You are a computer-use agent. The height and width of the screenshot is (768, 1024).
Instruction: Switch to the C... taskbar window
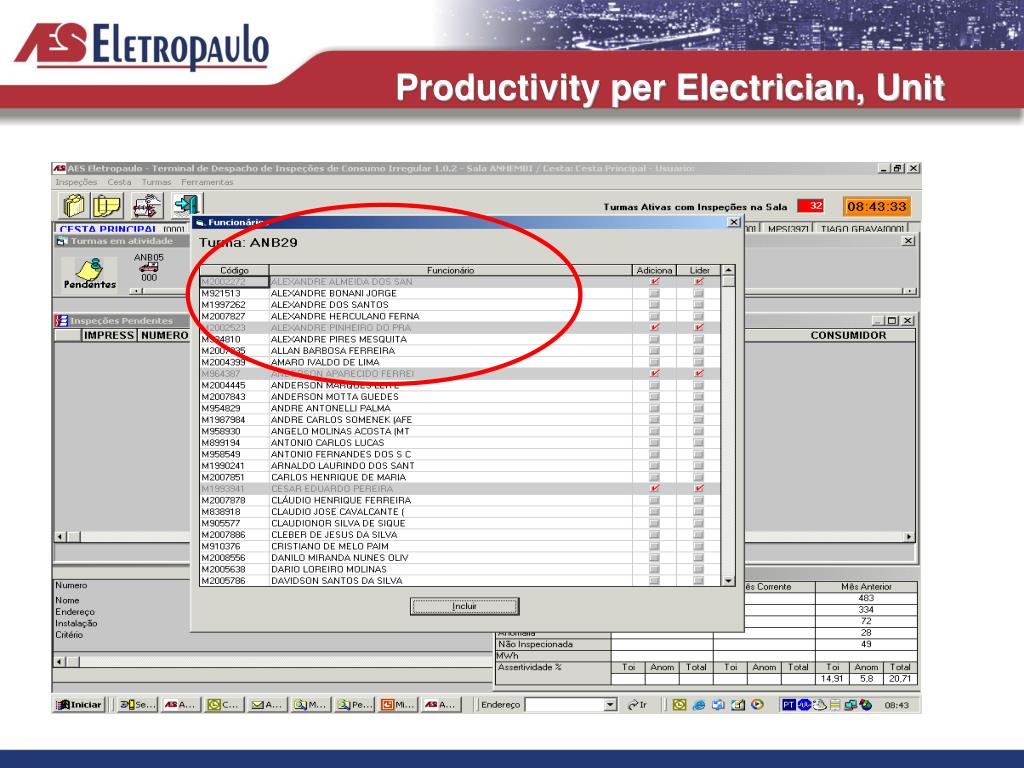[223, 705]
